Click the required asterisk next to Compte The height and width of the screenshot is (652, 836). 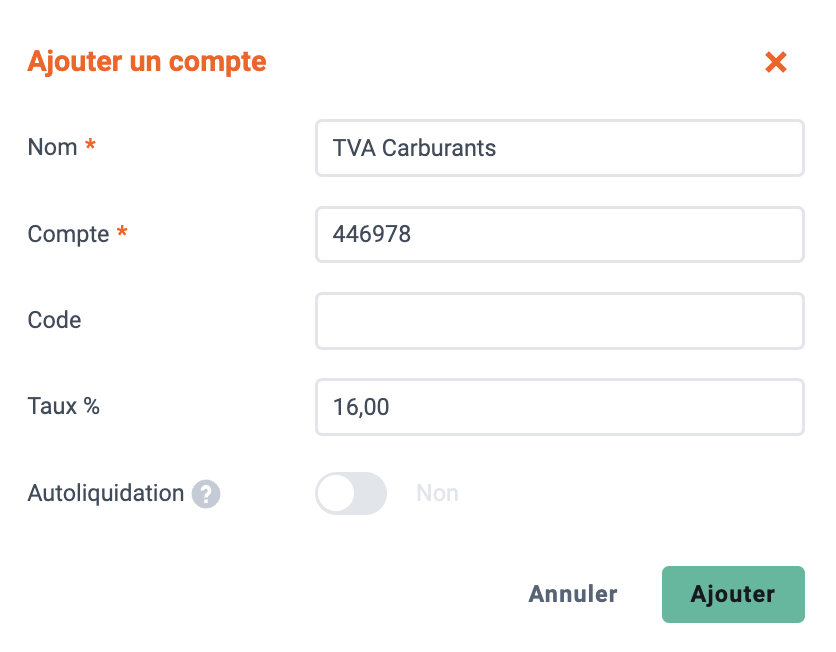point(122,231)
